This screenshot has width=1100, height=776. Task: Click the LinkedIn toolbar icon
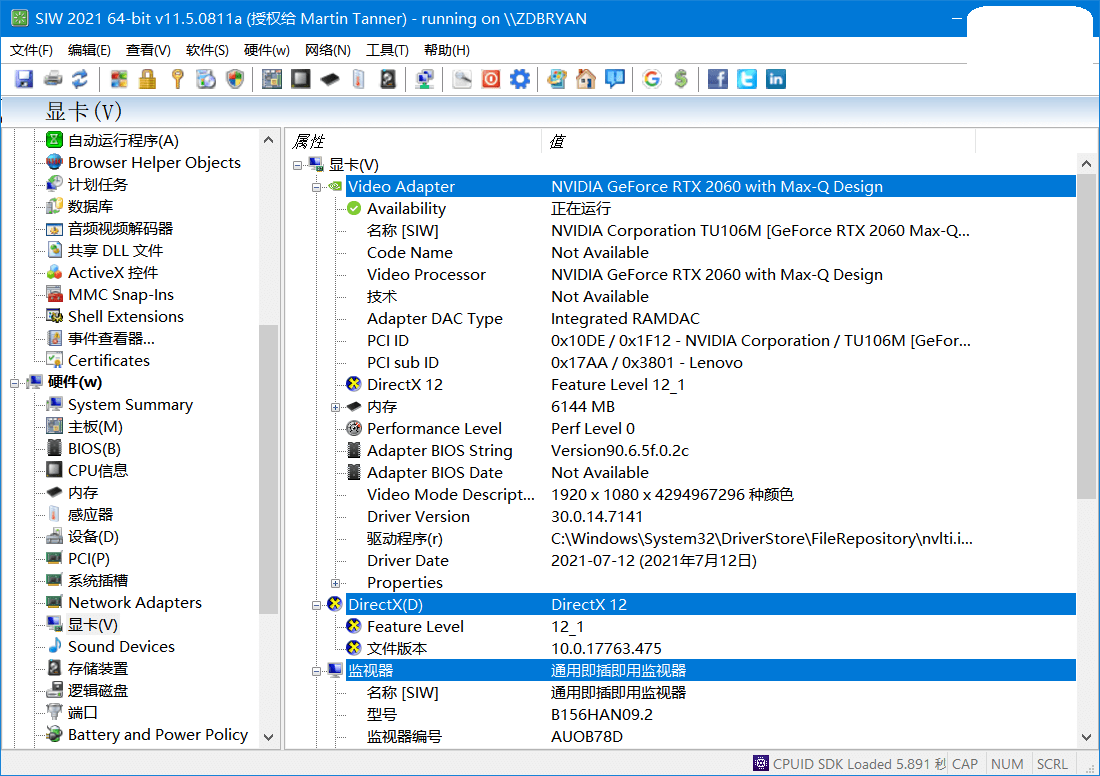click(x=776, y=79)
